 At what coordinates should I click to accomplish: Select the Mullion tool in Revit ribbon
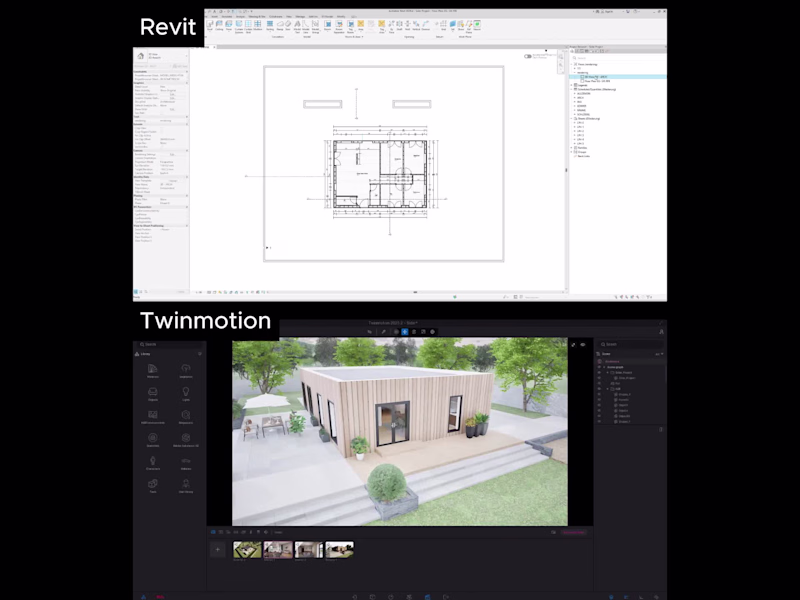(x=258, y=25)
